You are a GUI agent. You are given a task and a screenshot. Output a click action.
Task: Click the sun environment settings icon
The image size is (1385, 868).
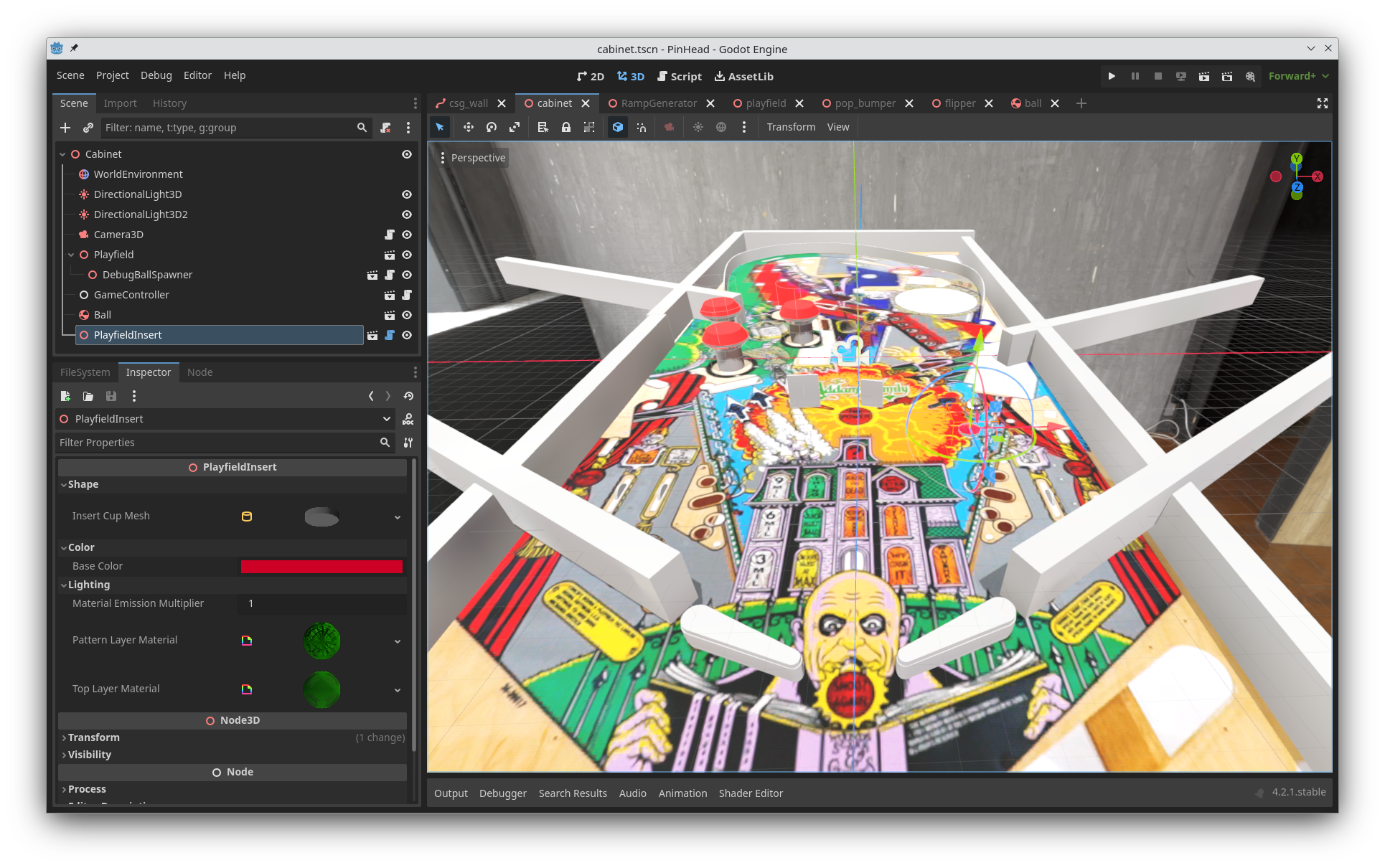[698, 127]
